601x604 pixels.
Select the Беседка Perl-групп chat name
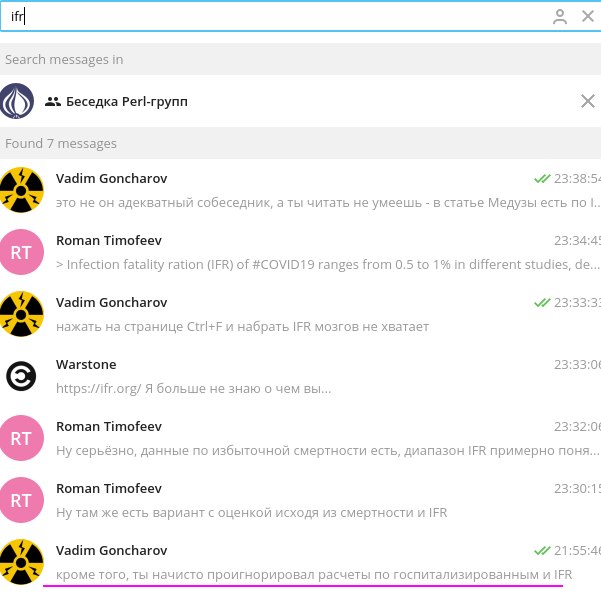click(x=127, y=102)
